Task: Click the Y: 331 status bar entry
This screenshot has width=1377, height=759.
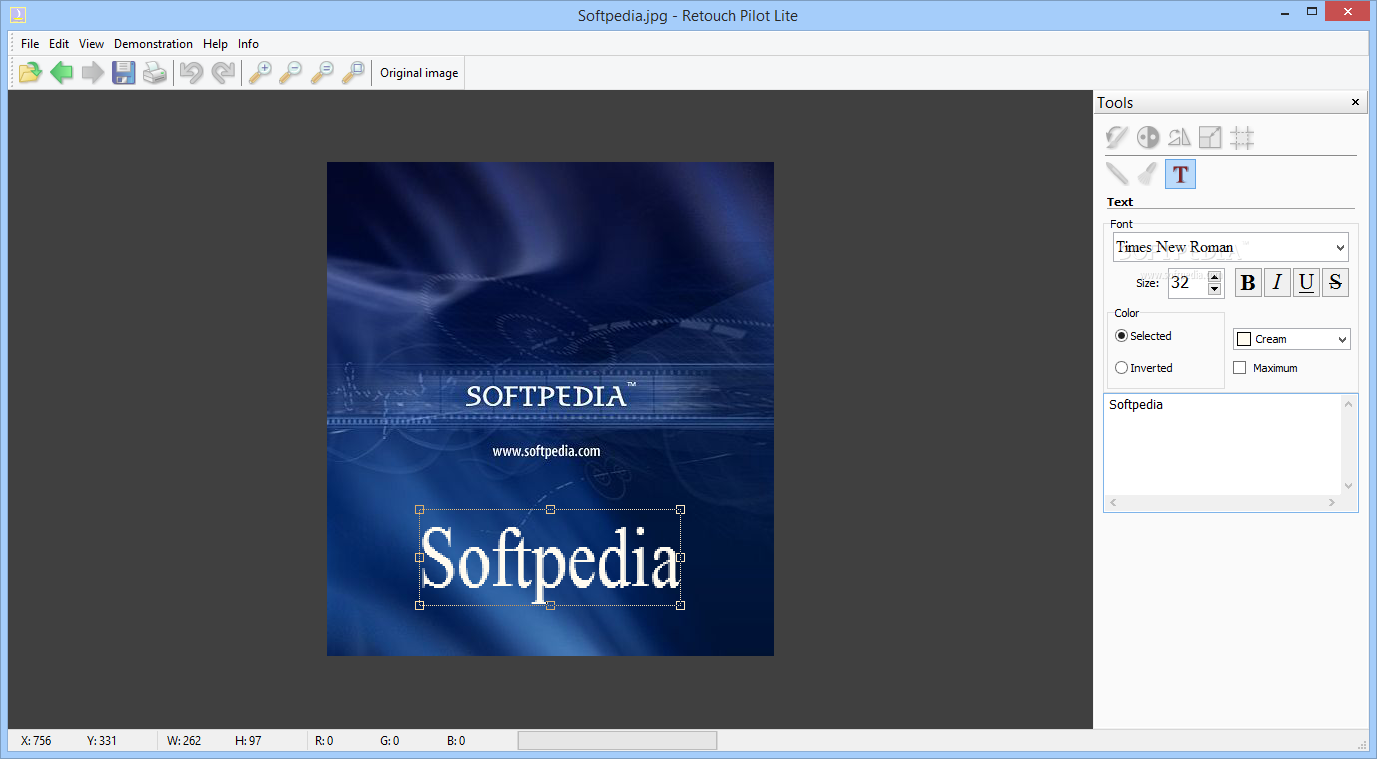Action: pyautogui.click(x=102, y=741)
